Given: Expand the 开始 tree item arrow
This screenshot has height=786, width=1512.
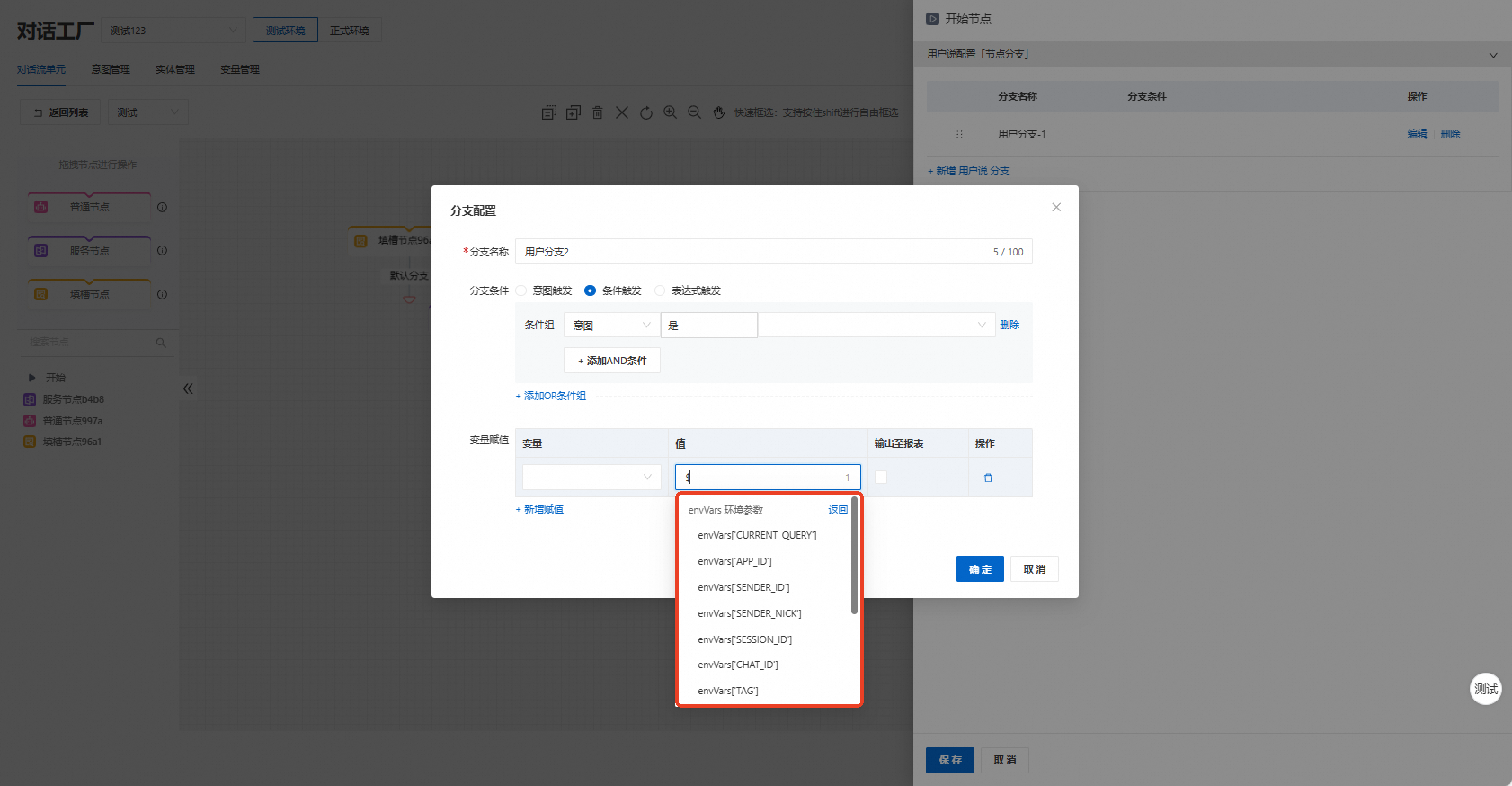Looking at the screenshot, I should click(31, 378).
